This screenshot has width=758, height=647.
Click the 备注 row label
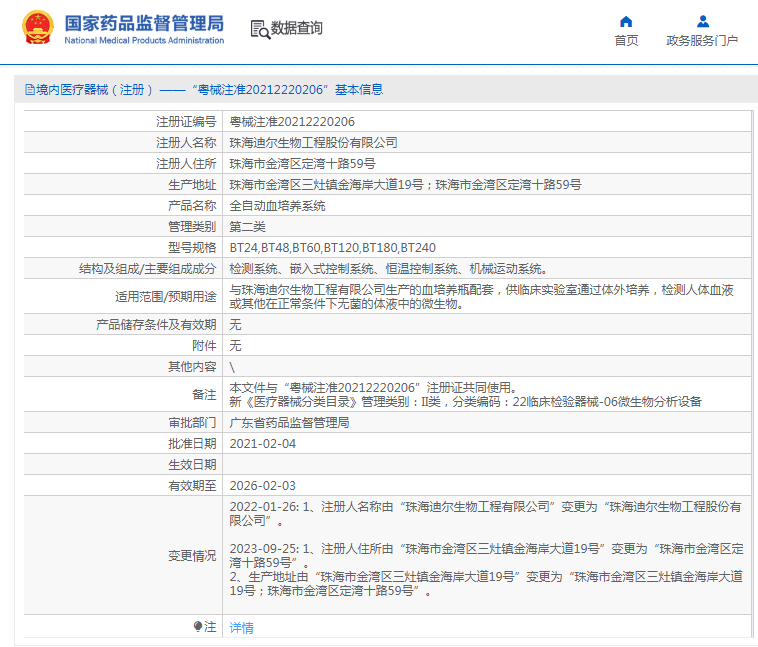click(x=204, y=395)
